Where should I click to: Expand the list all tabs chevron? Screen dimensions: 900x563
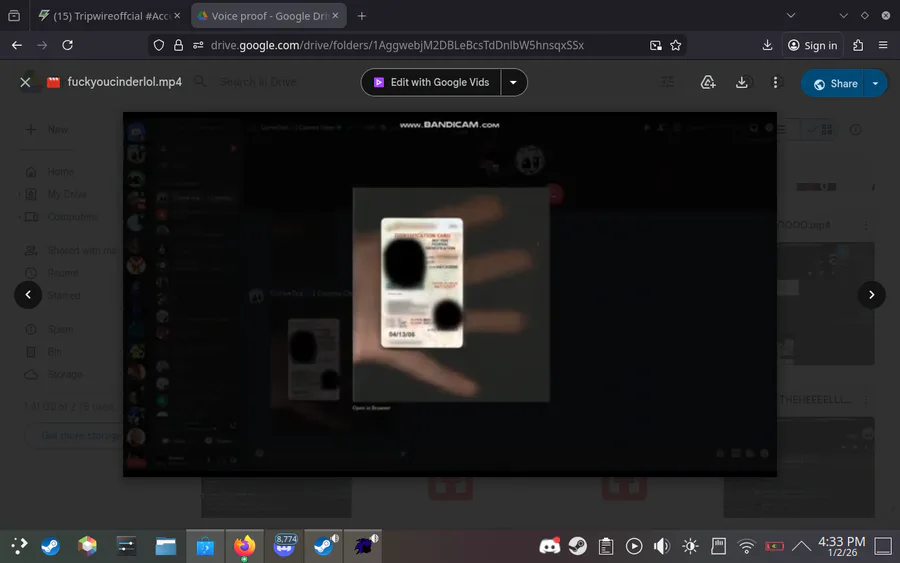click(x=791, y=15)
